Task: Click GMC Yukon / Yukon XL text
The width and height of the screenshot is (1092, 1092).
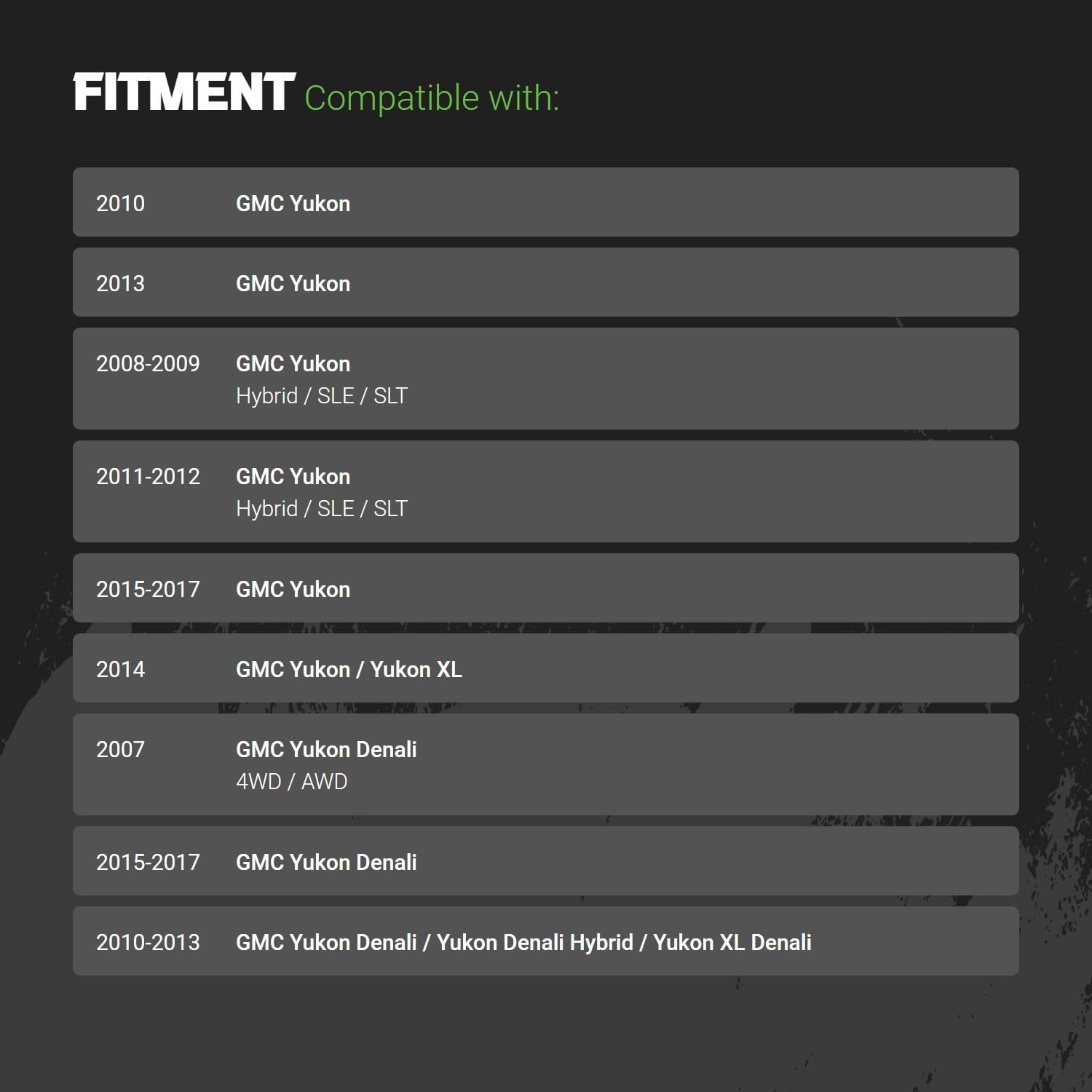Action: (349, 670)
